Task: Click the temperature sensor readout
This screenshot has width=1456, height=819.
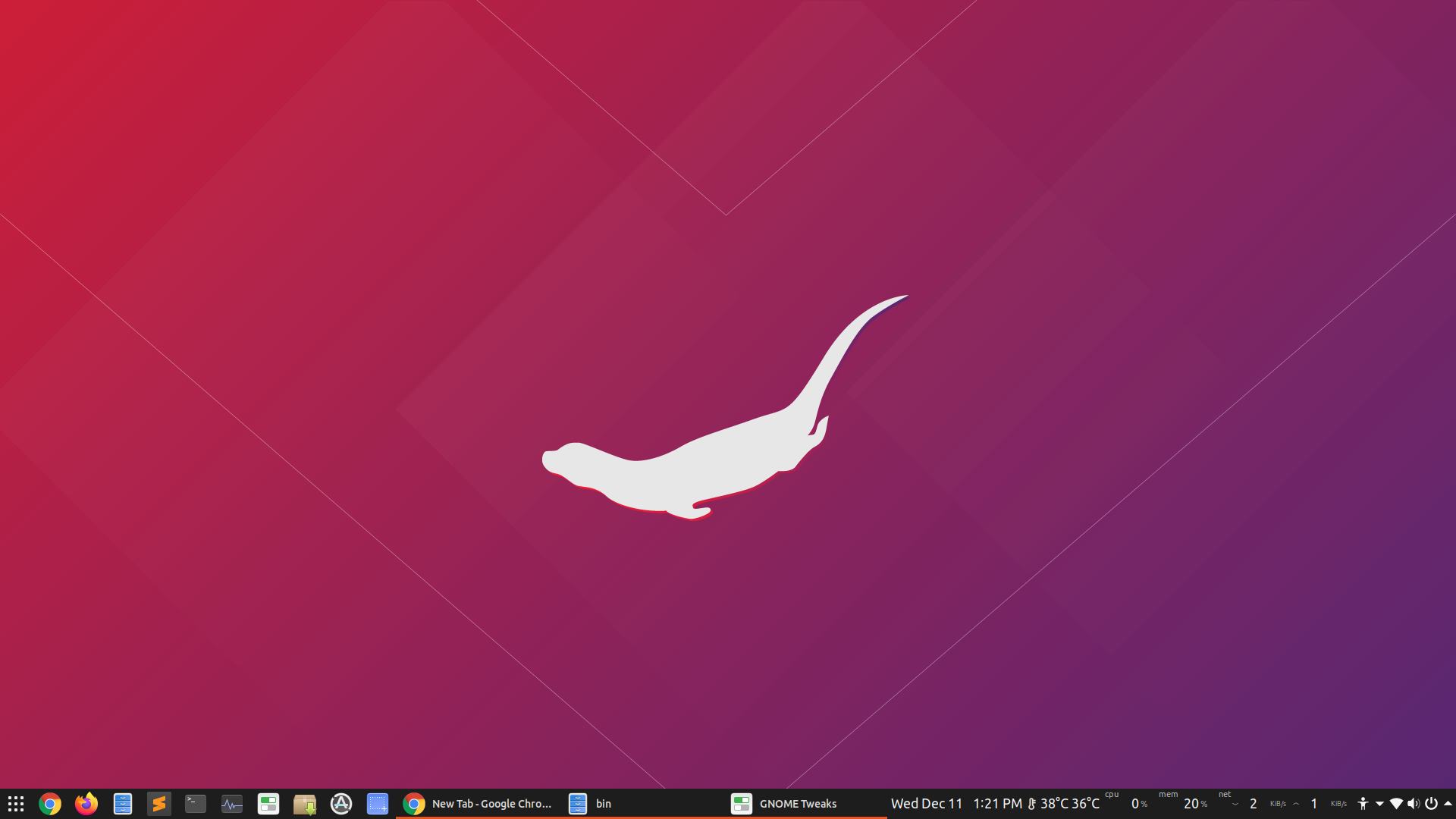Action: (x=1063, y=804)
